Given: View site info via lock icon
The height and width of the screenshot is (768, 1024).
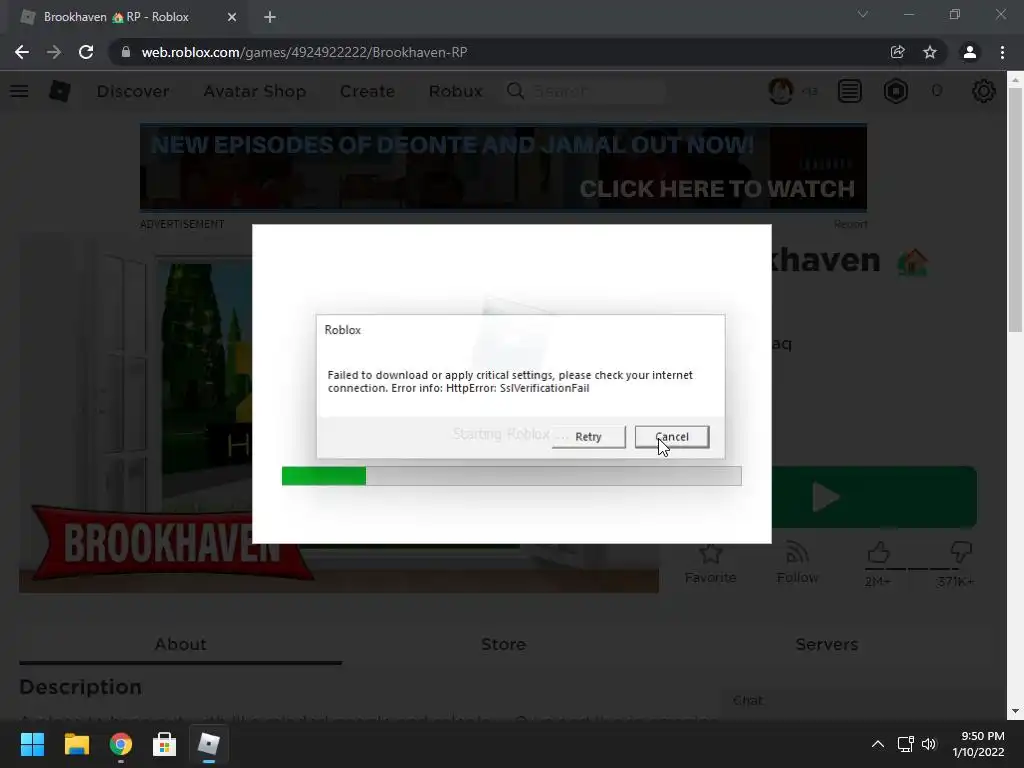Looking at the screenshot, I should tap(126, 52).
